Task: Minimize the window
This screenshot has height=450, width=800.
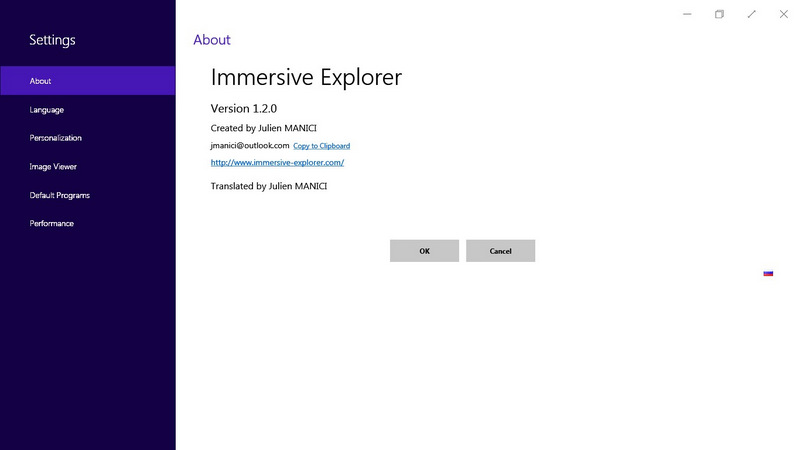Action: [x=687, y=14]
